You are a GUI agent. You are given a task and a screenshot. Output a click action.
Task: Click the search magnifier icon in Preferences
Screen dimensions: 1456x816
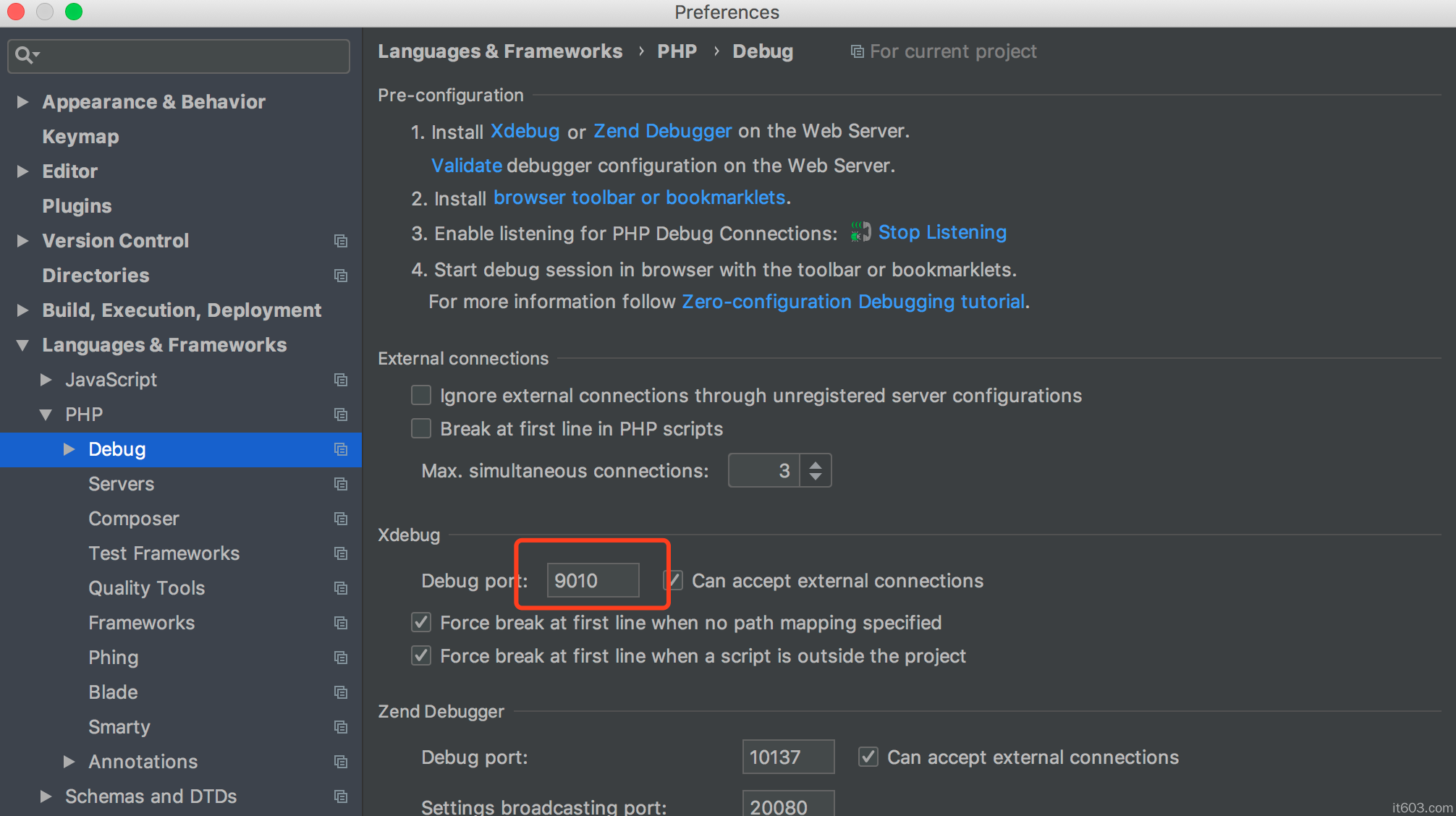(x=25, y=55)
